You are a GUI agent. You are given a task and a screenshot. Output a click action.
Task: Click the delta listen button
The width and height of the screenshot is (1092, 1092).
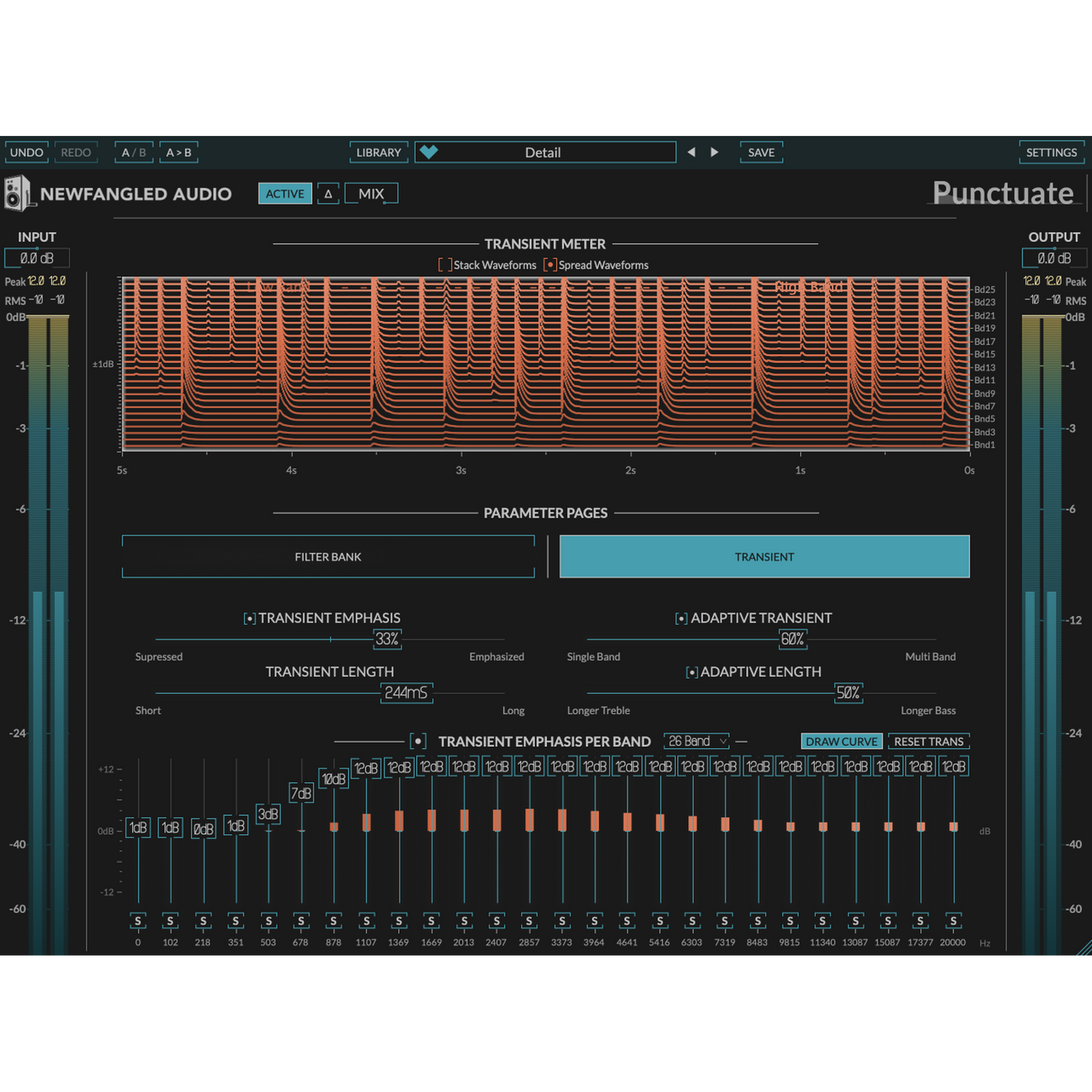coord(328,193)
